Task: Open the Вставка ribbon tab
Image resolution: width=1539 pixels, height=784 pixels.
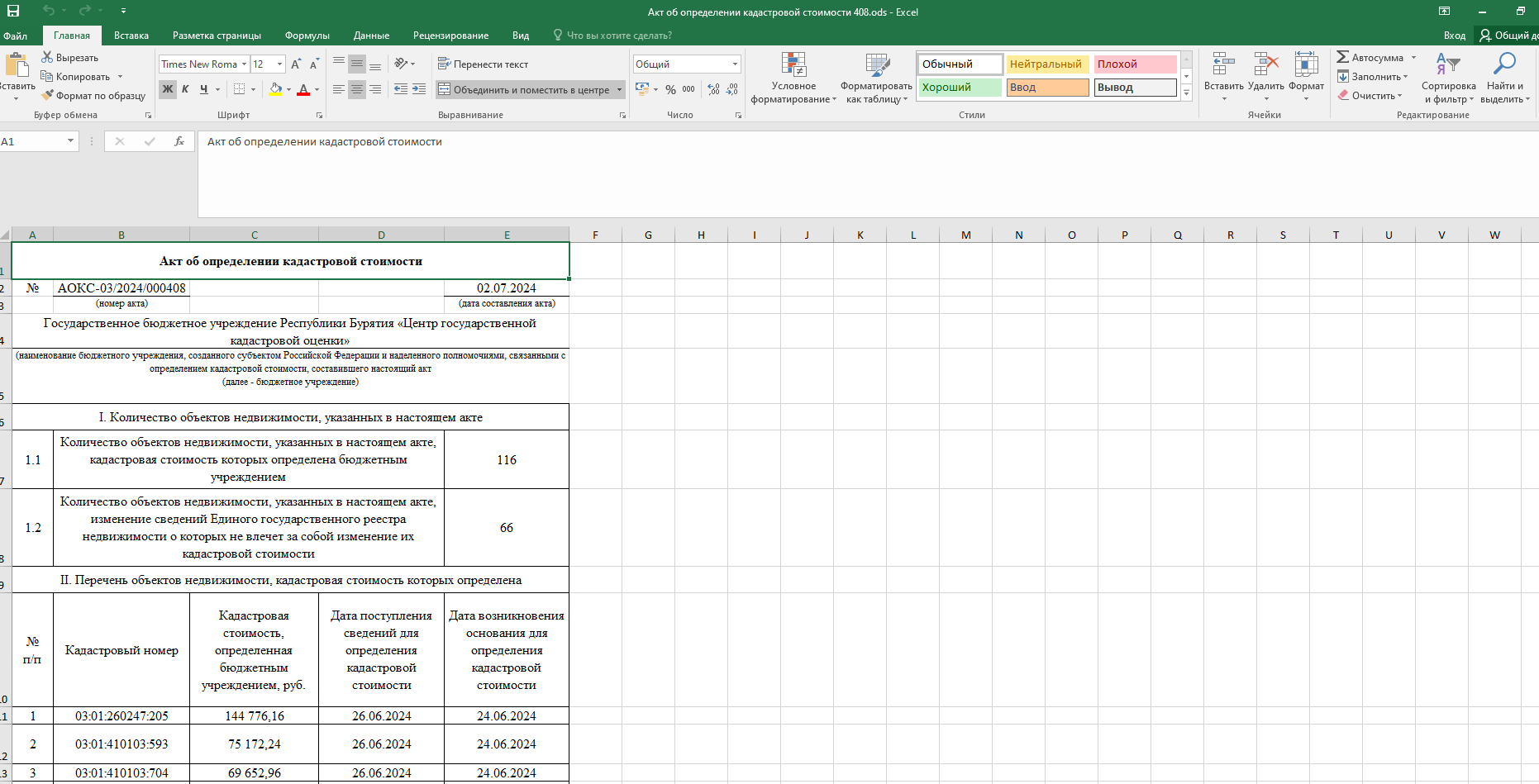Action: [131, 36]
